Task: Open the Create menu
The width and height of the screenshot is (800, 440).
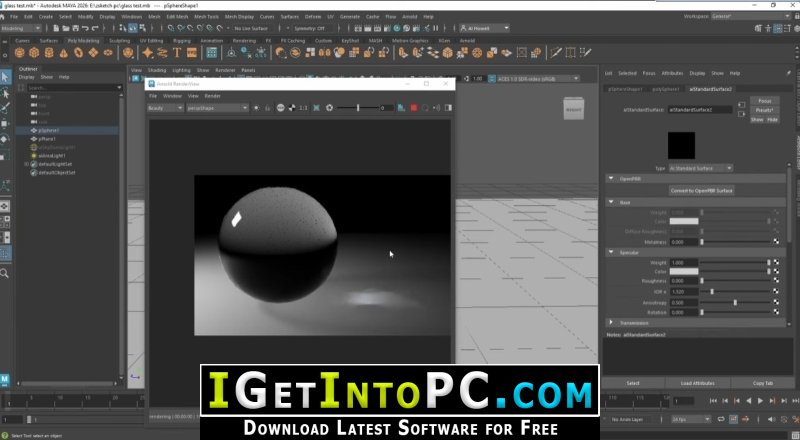Action: [46, 17]
